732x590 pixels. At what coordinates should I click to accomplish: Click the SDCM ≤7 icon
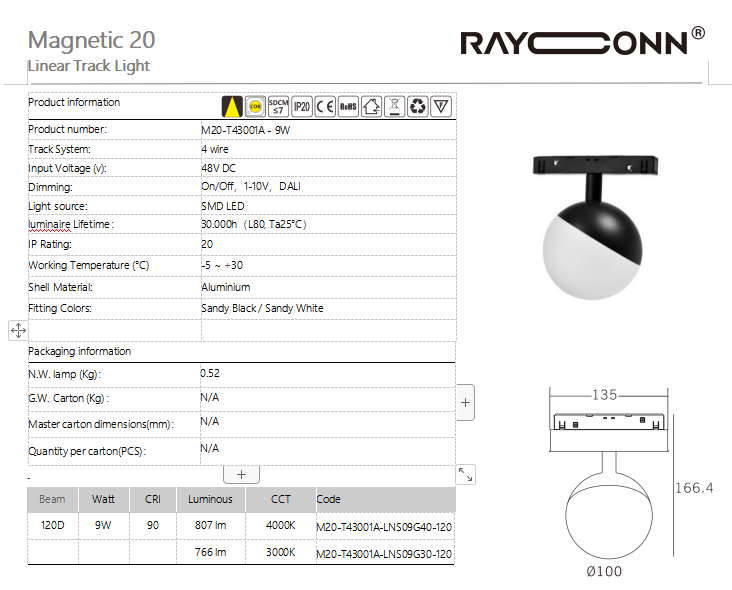click(x=278, y=106)
